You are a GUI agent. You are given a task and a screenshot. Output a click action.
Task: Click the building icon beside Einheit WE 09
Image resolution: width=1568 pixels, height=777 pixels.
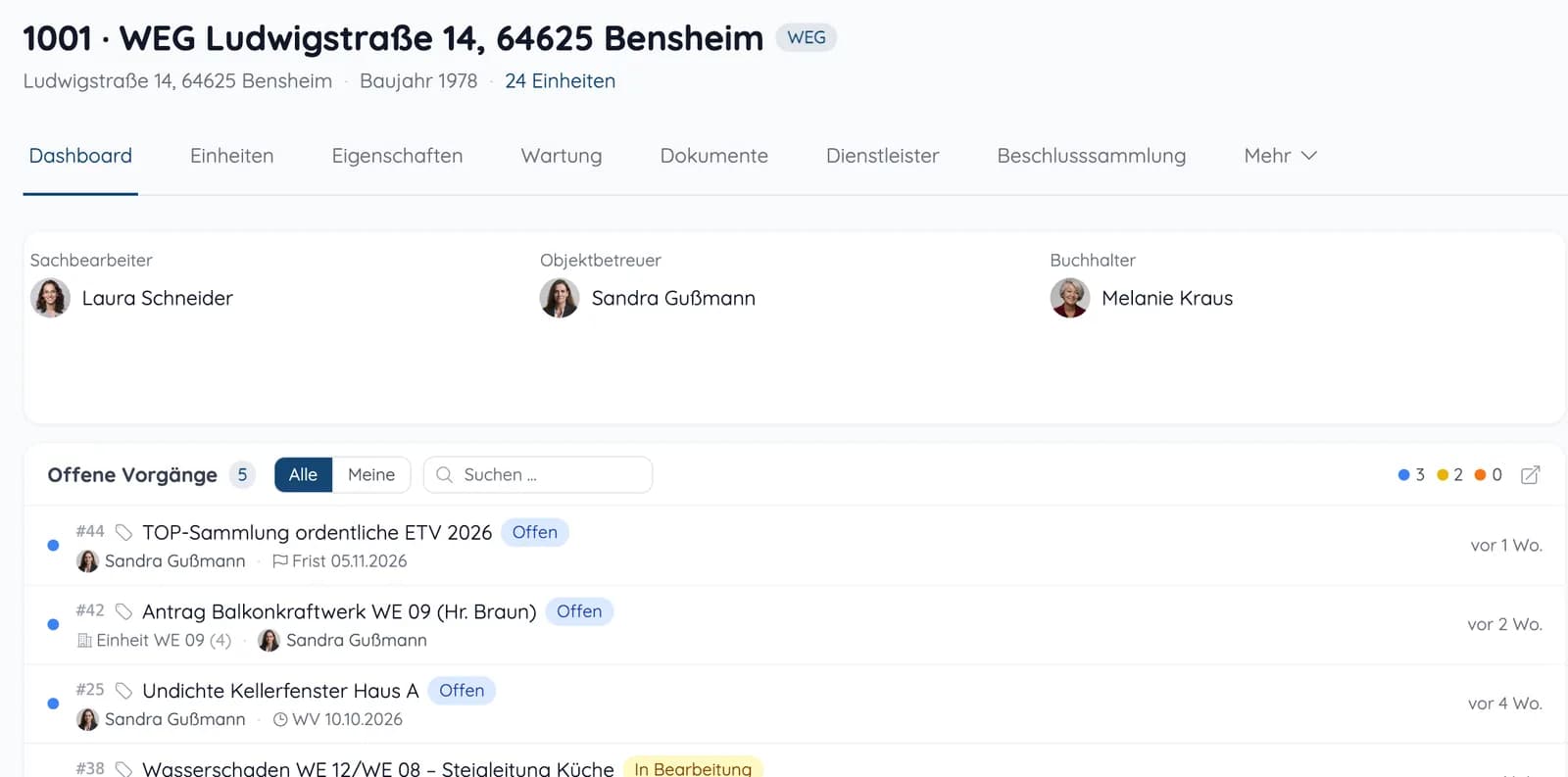pos(84,641)
